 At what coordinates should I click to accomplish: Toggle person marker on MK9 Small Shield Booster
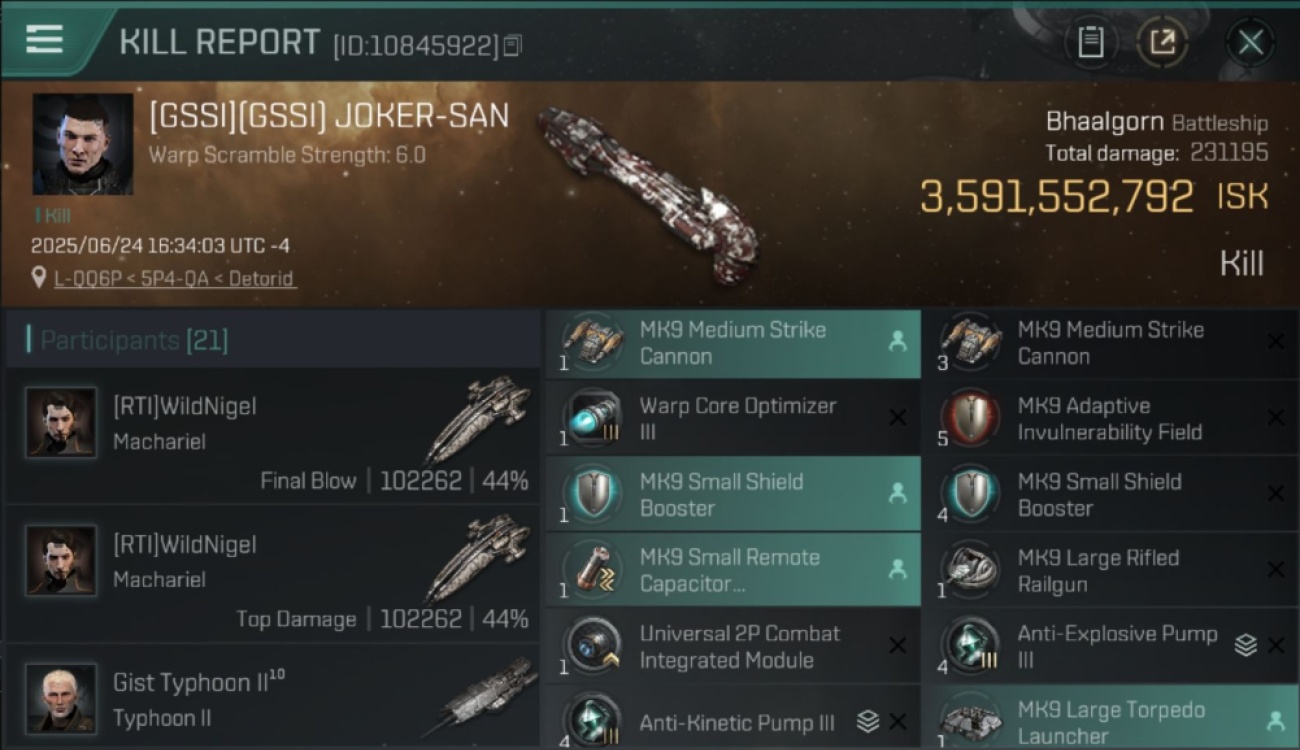(x=897, y=493)
